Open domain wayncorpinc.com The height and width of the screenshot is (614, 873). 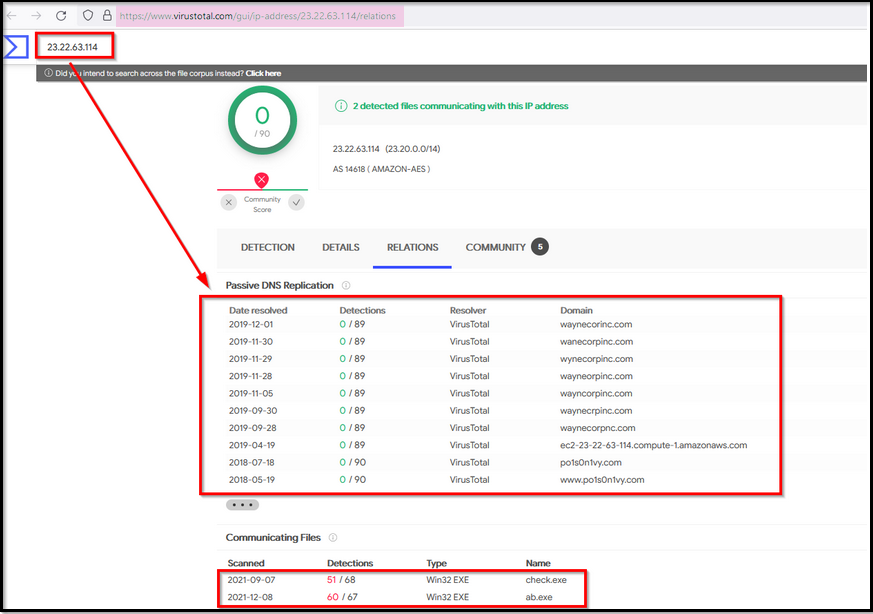pos(596,393)
